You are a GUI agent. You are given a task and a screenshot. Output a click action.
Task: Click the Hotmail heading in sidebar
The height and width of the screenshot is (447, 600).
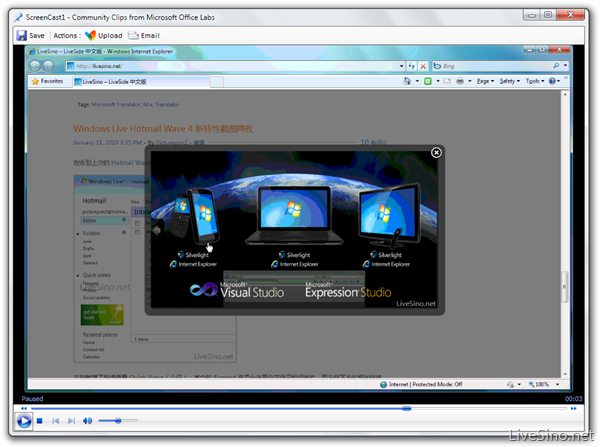pos(94,201)
